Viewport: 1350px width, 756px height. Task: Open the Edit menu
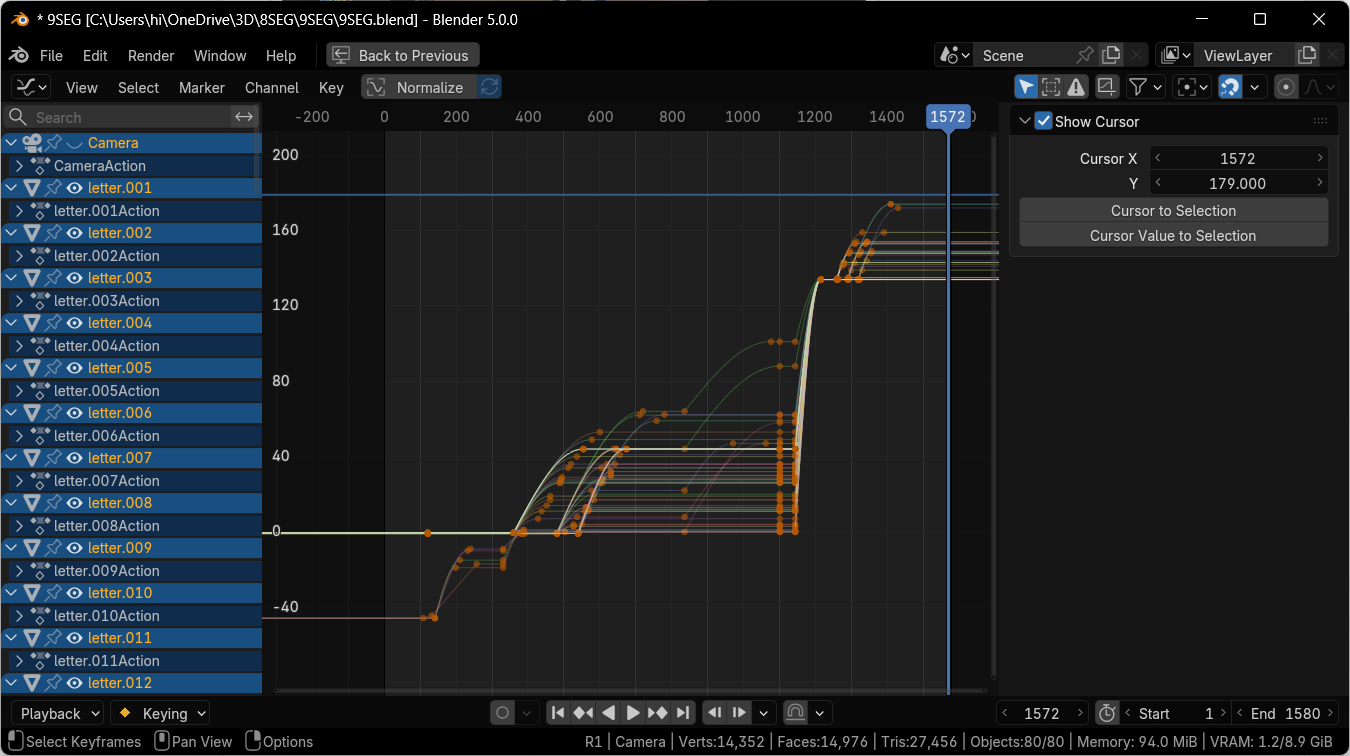coord(95,56)
